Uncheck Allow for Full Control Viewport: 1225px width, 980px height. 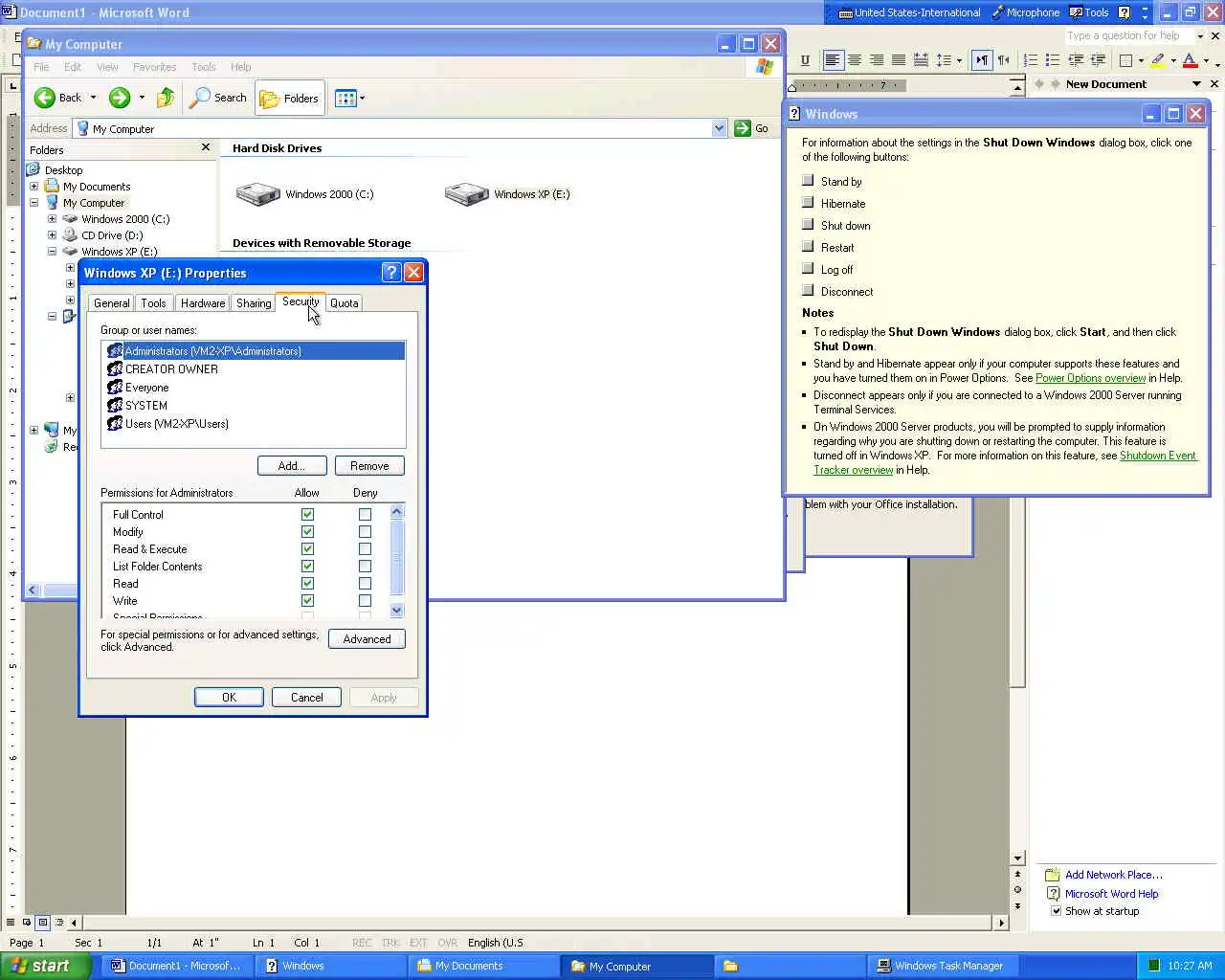307,515
